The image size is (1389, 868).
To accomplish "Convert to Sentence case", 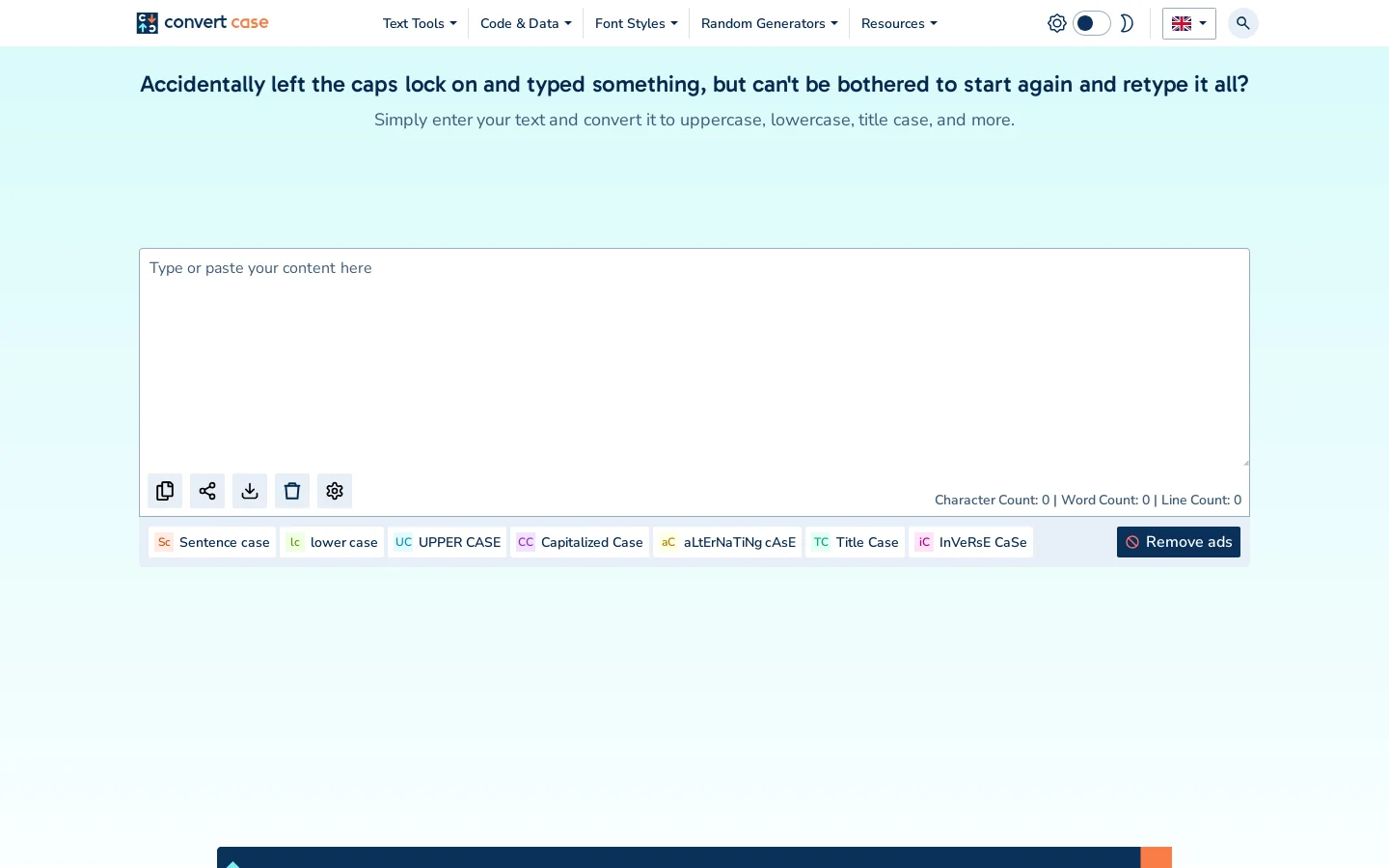I will pos(212,542).
